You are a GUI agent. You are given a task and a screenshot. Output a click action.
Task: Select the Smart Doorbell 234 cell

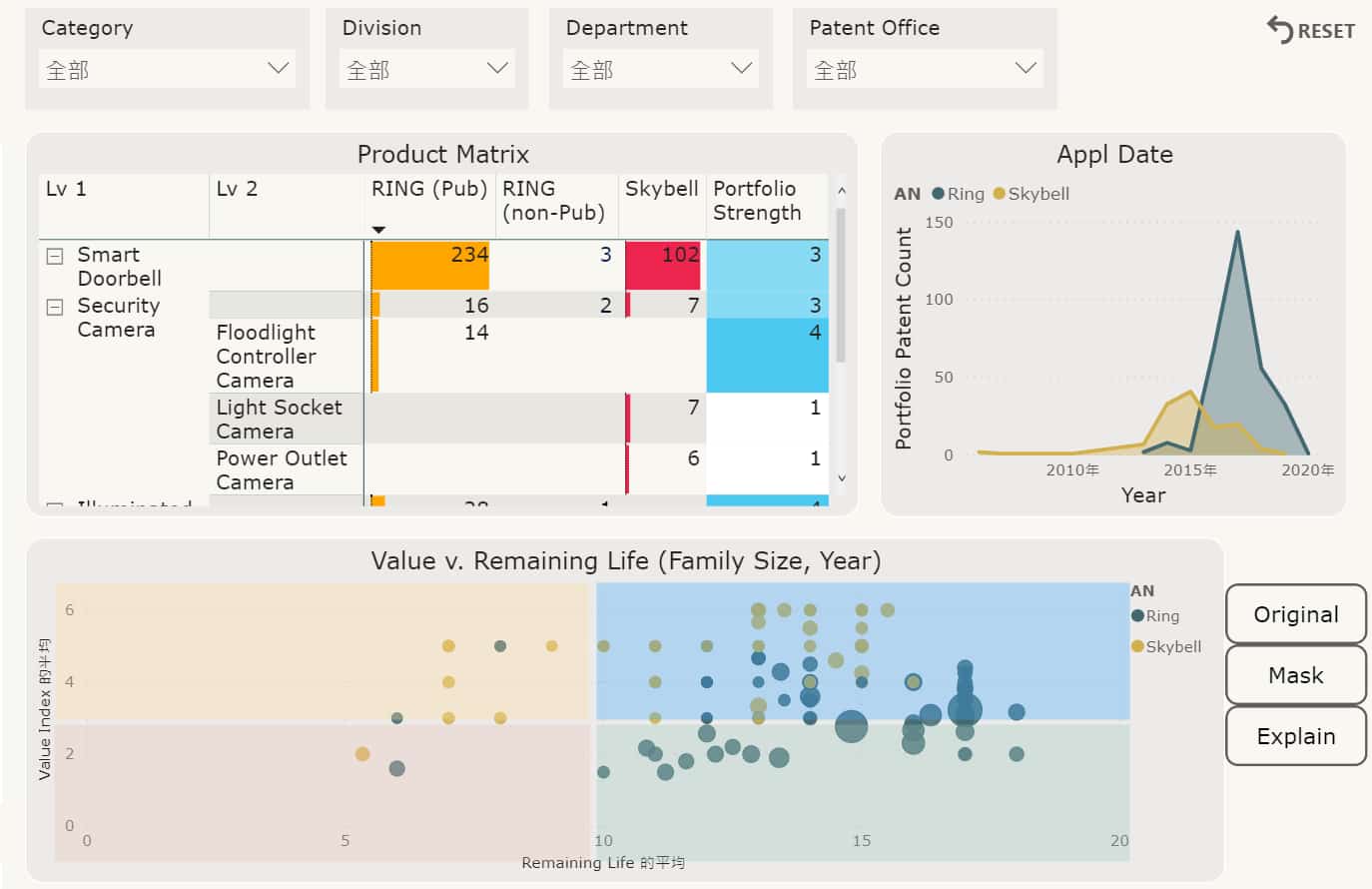point(430,265)
